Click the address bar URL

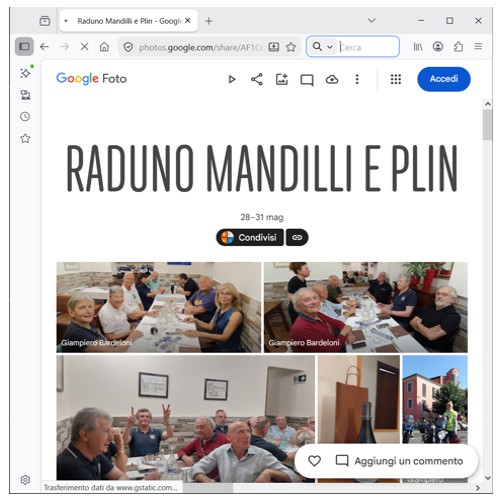(200, 47)
